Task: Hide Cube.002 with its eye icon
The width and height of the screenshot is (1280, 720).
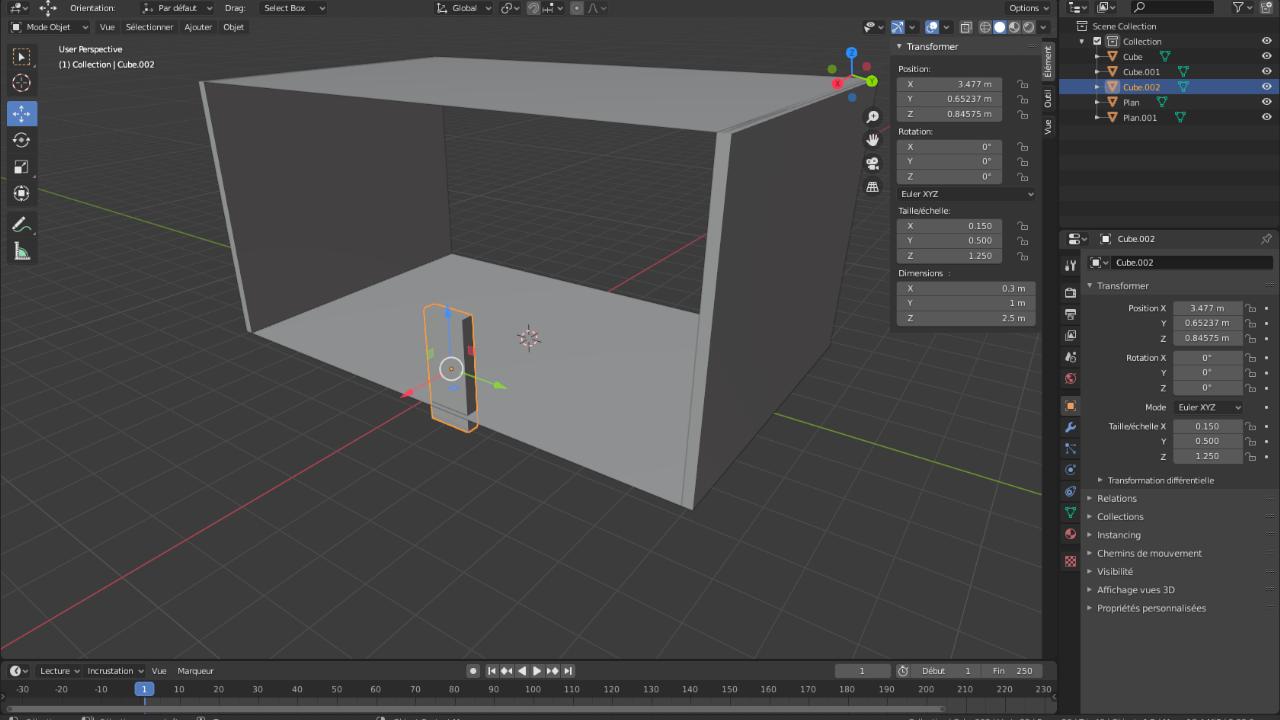Action: tap(1266, 87)
